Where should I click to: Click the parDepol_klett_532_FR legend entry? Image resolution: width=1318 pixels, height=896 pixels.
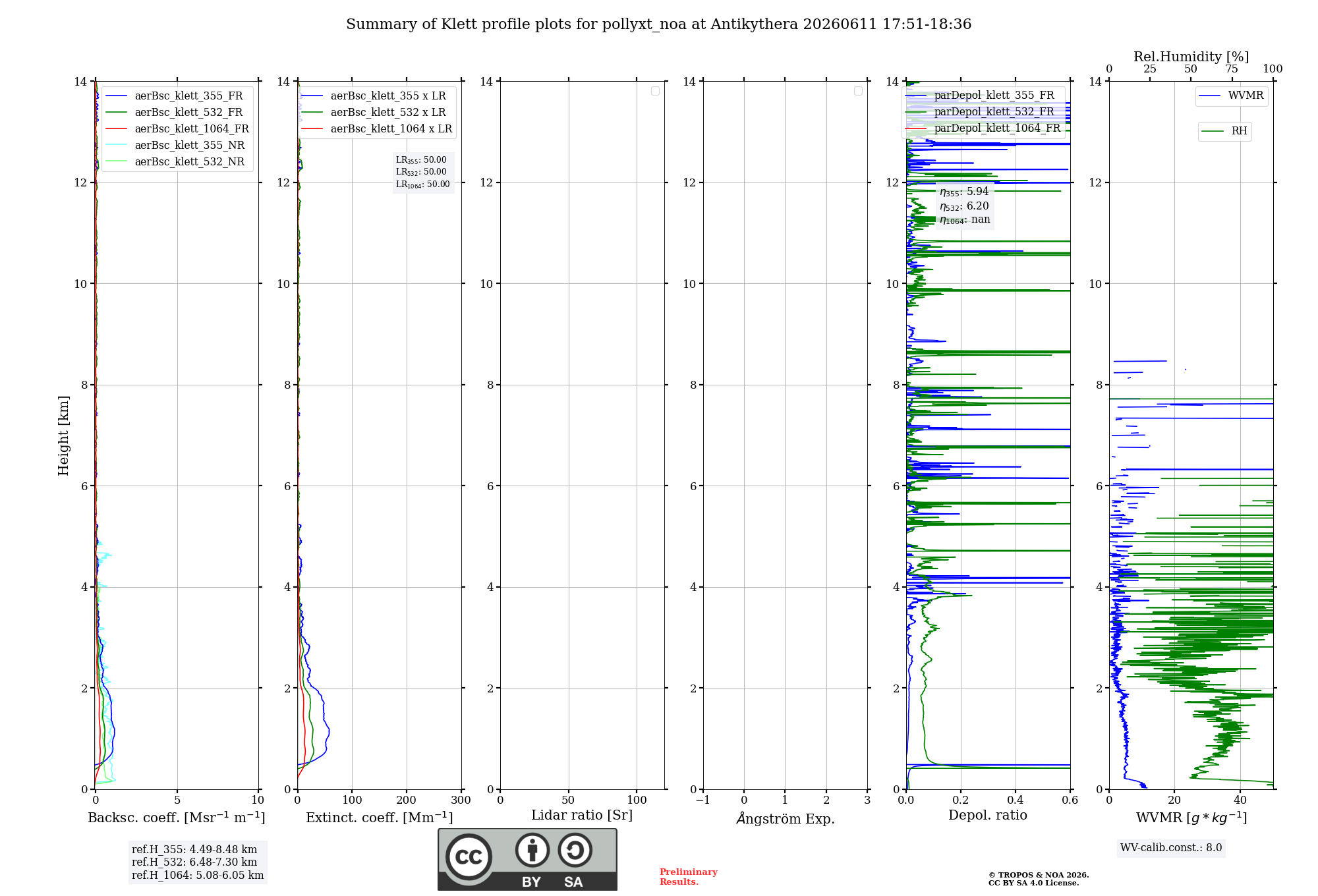tap(983, 111)
